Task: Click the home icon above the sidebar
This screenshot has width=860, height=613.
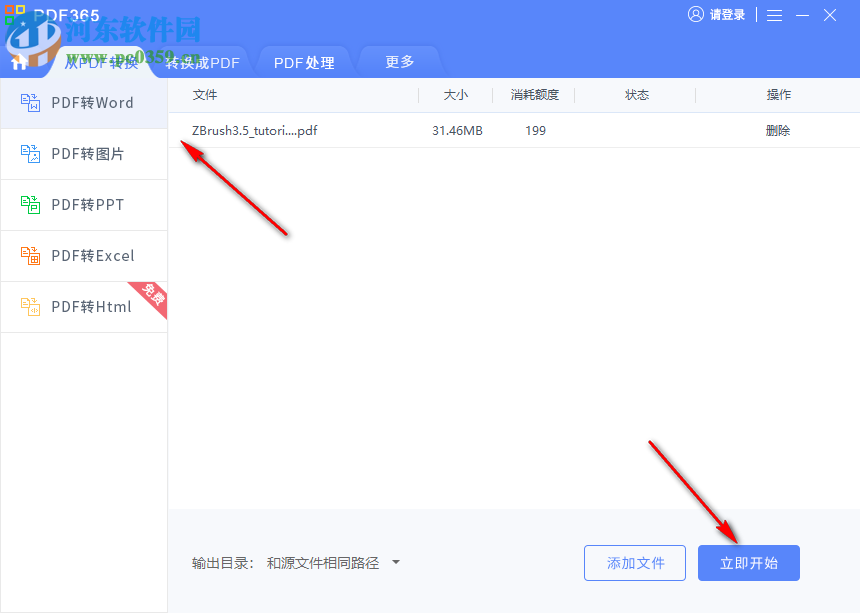Action: coord(18,62)
